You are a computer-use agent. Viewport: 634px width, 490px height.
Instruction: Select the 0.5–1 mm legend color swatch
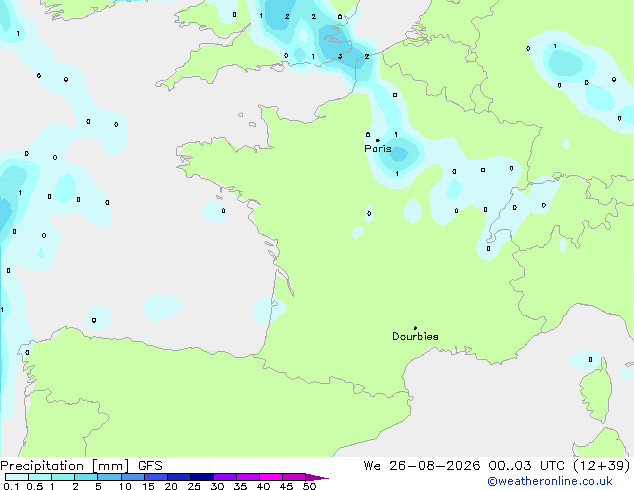(40, 477)
